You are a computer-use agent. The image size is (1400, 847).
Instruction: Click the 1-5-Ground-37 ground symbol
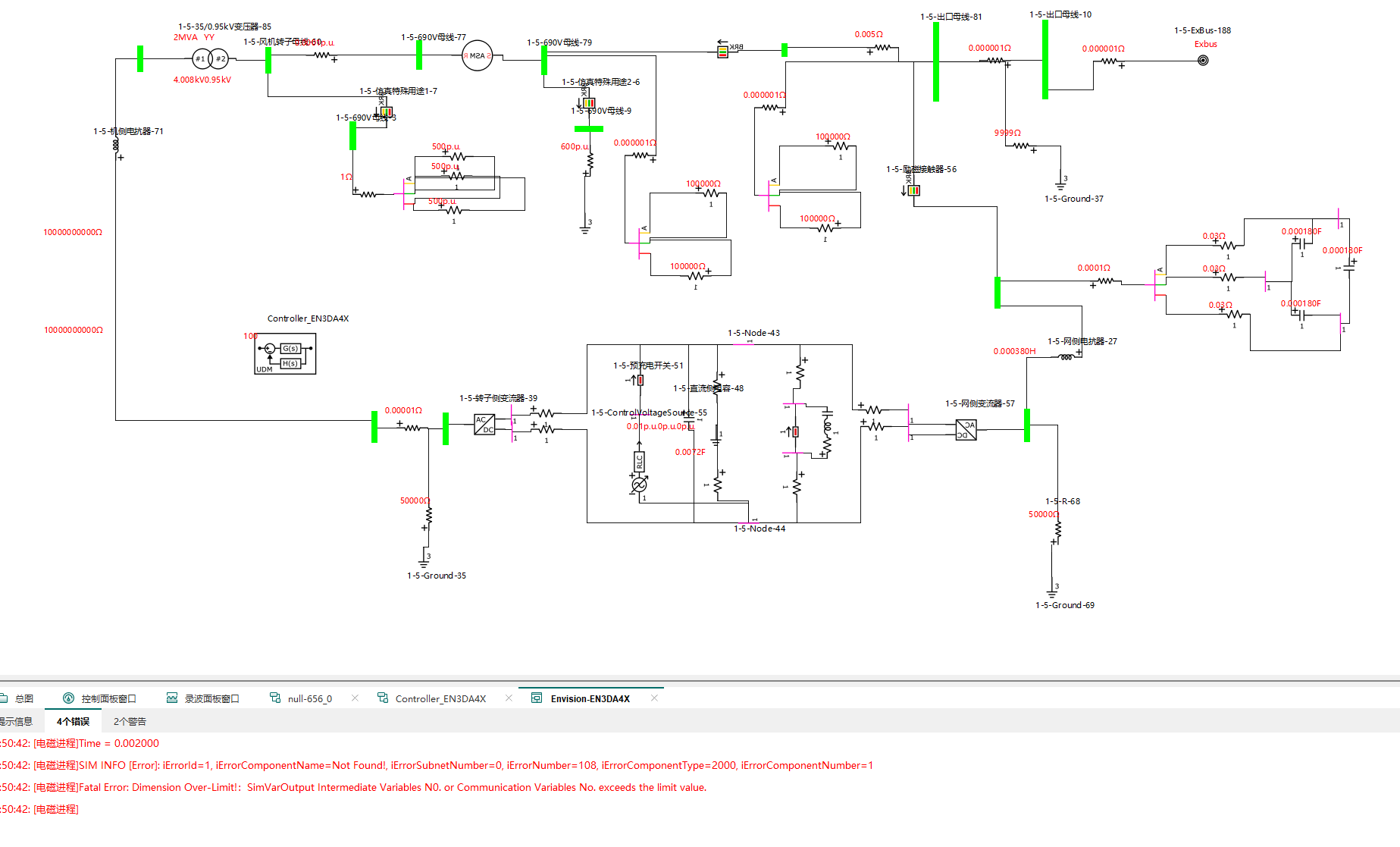(x=1060, y=184)
